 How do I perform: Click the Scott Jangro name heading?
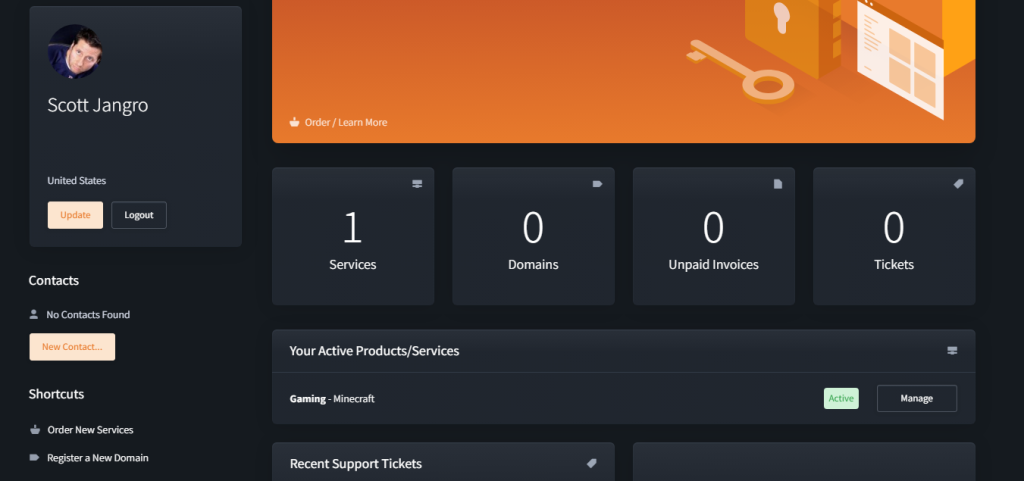[x=97, y=105]
